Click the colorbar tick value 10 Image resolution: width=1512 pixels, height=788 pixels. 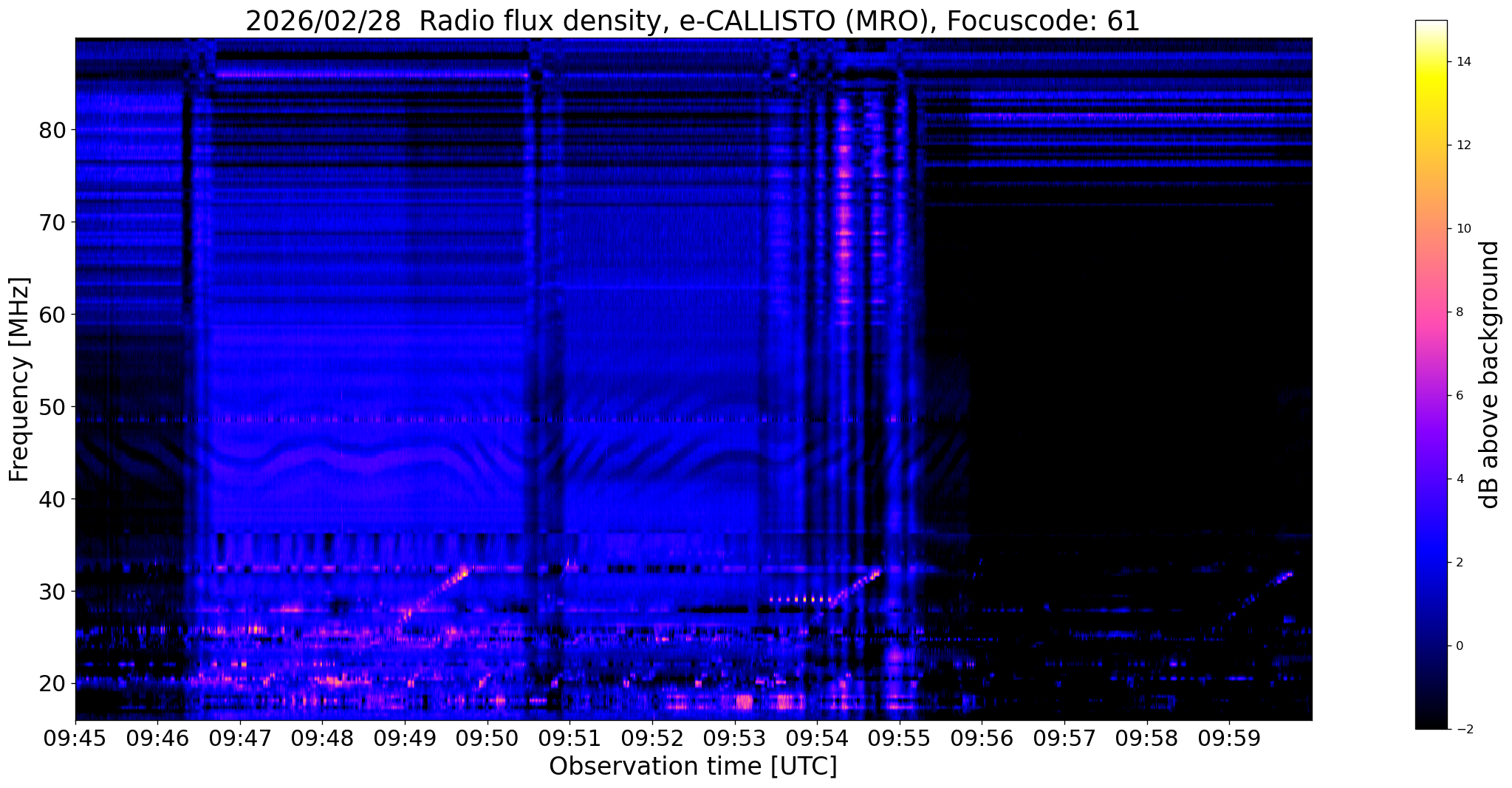[x=1463, y=229]
